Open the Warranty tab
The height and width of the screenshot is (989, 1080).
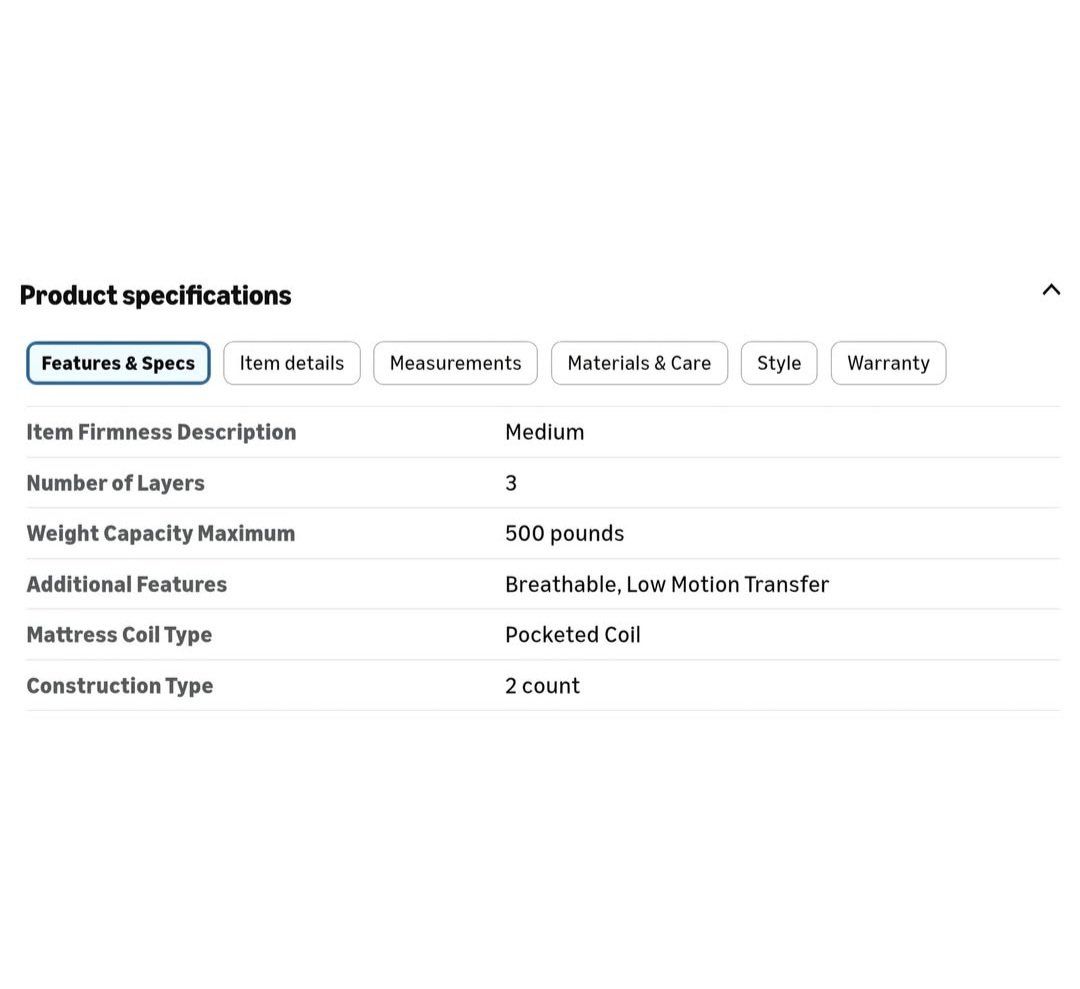coord(888,363)
